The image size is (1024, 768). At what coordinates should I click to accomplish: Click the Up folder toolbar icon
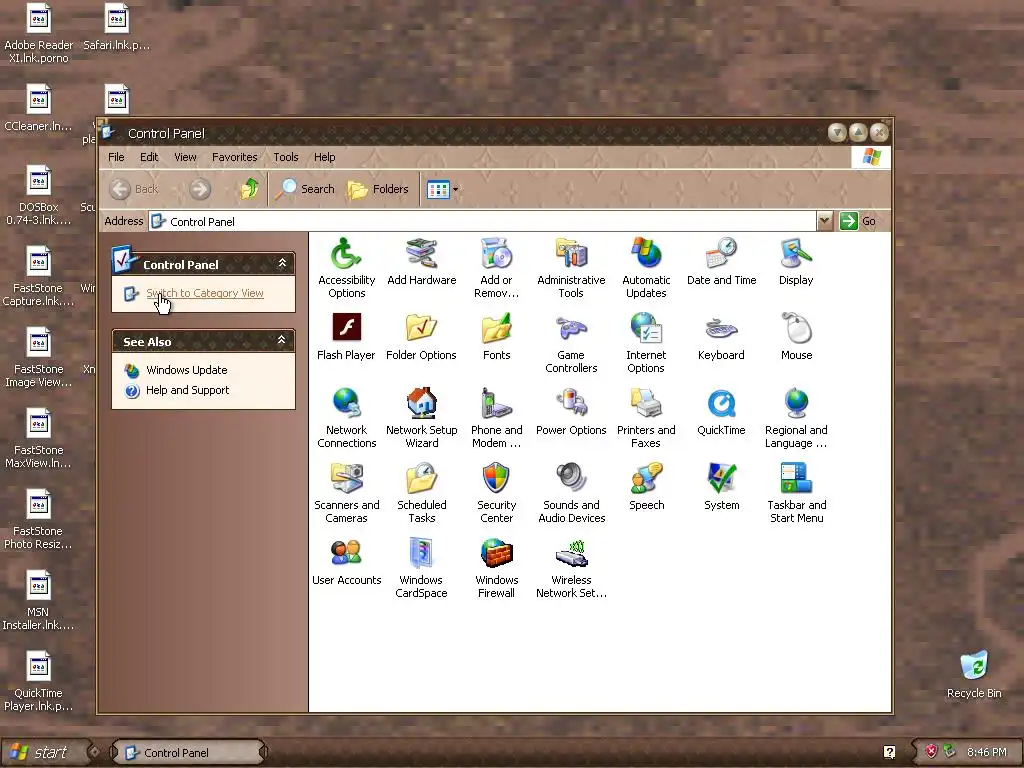249,189
